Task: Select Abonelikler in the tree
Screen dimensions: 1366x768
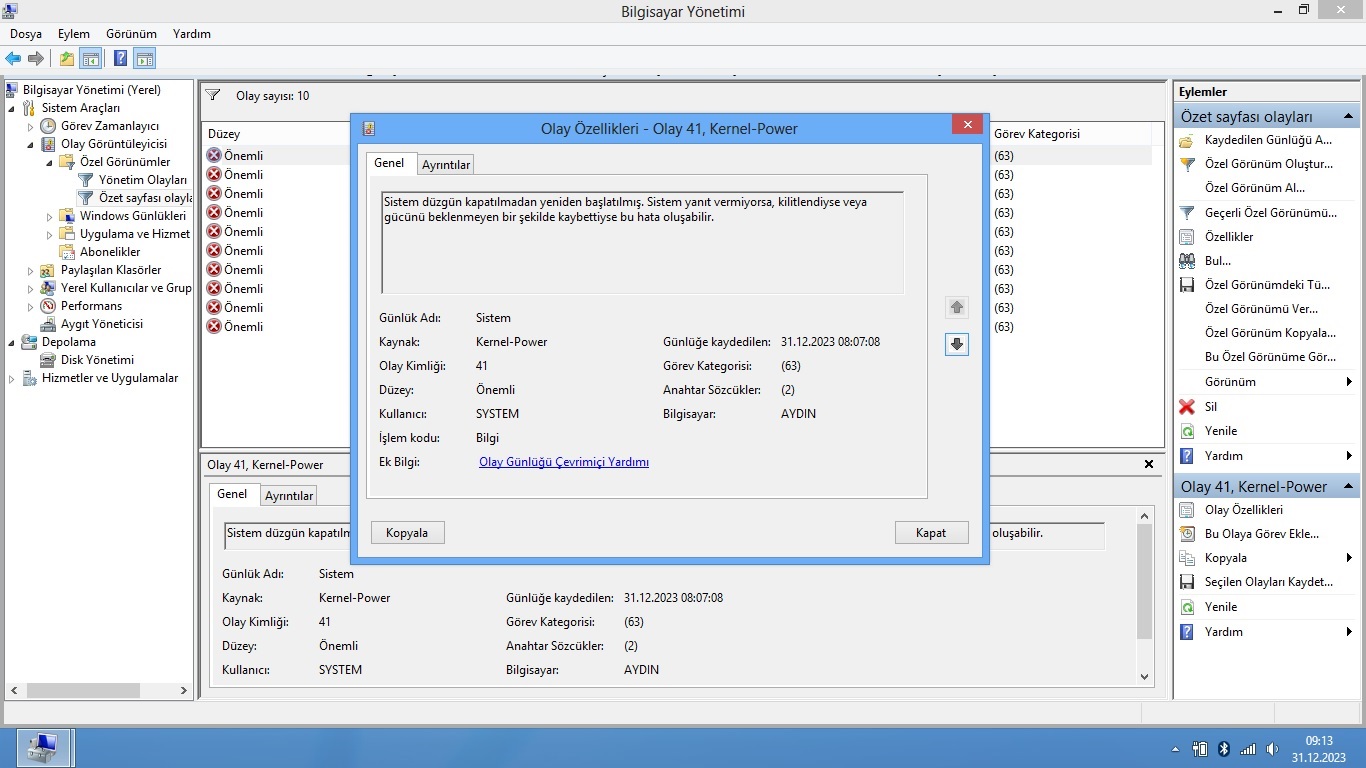Action: click(110, 252)
